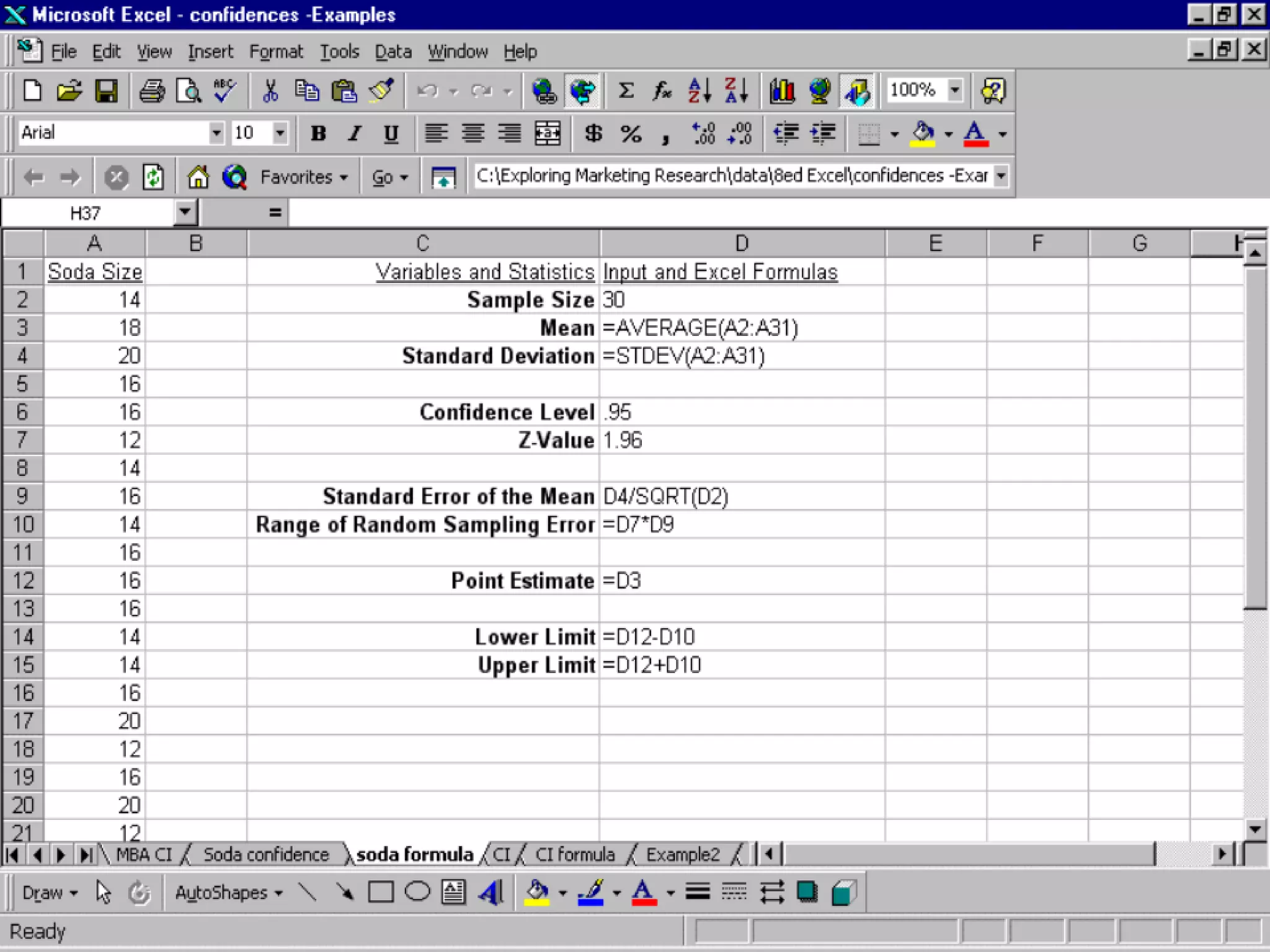Open the Name Box dropdown arrow
1270x952 pixels.
pyautogui.click(x=185, y=213)
